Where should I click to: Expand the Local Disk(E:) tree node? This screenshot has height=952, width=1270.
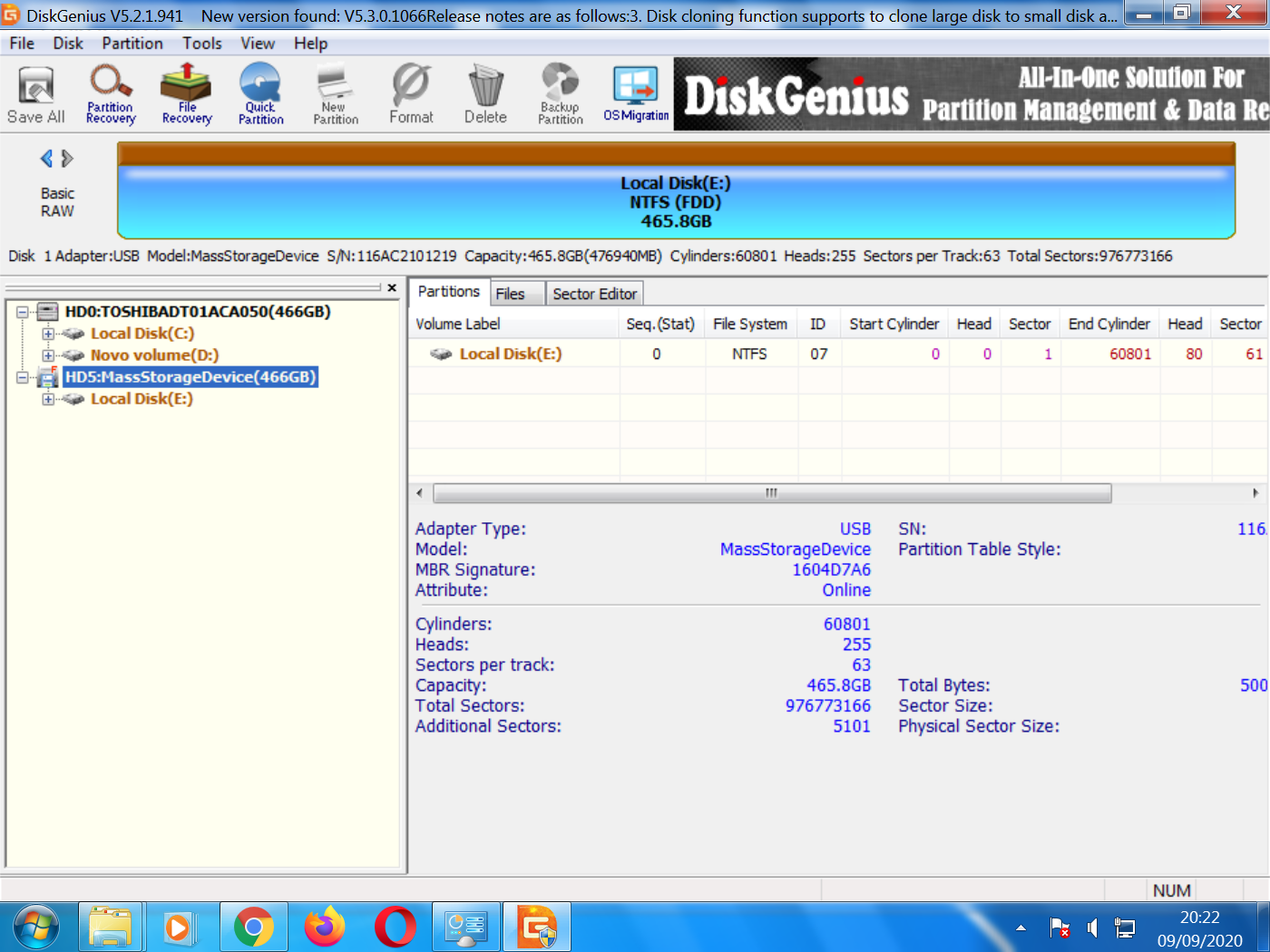coord(48,399)
